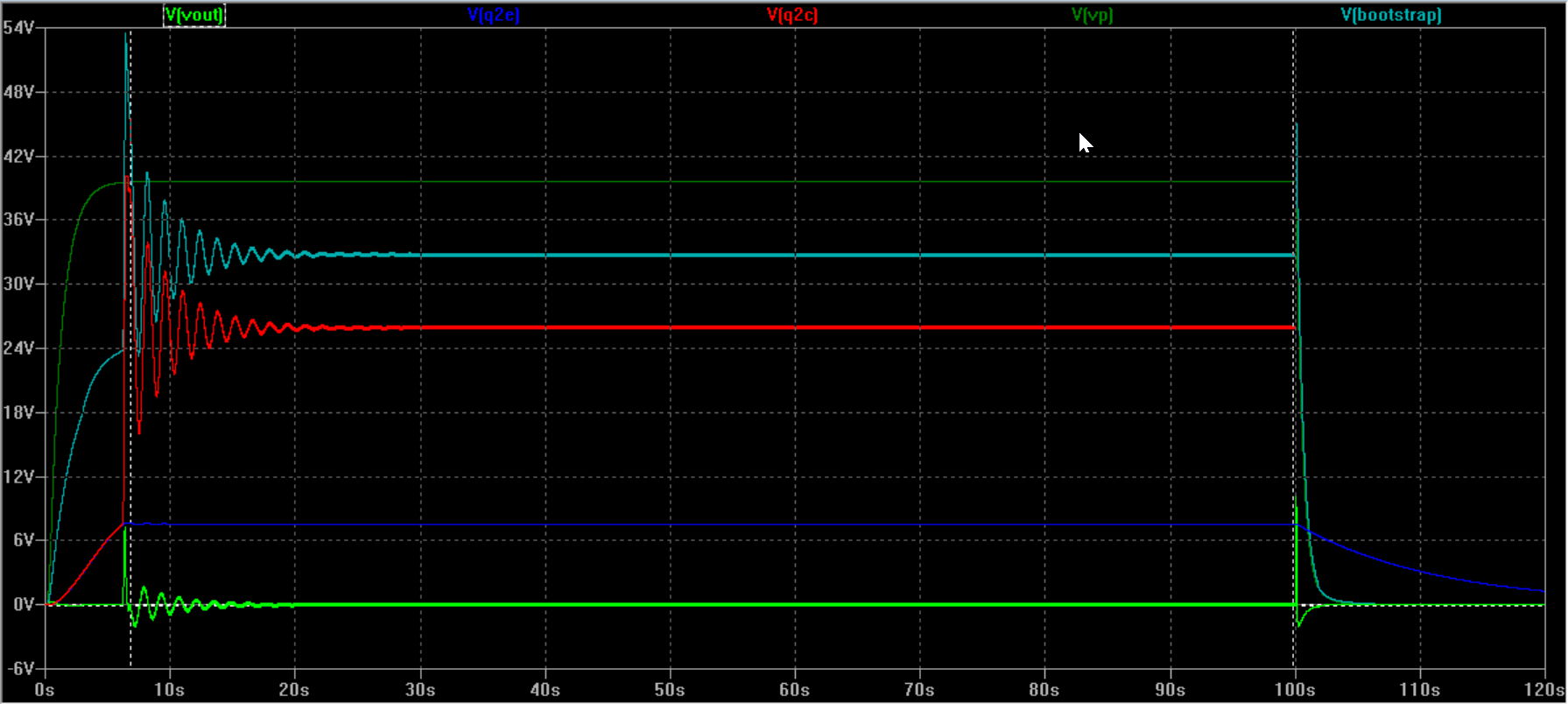1568x704 pixels.
Task: Click the 12V vertical axis label
Action: coord(18,476)
